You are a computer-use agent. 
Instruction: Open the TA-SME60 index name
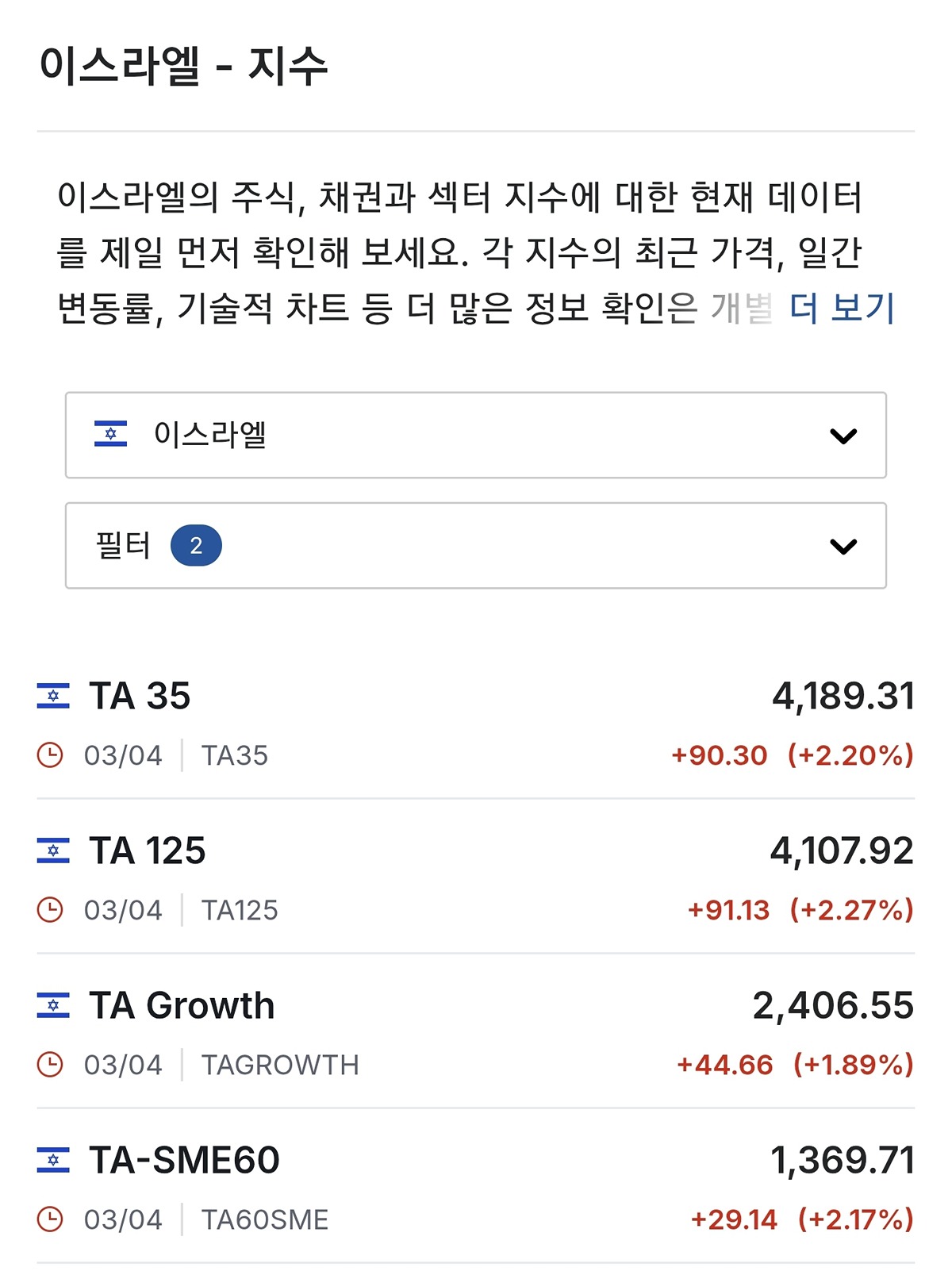184,1160
